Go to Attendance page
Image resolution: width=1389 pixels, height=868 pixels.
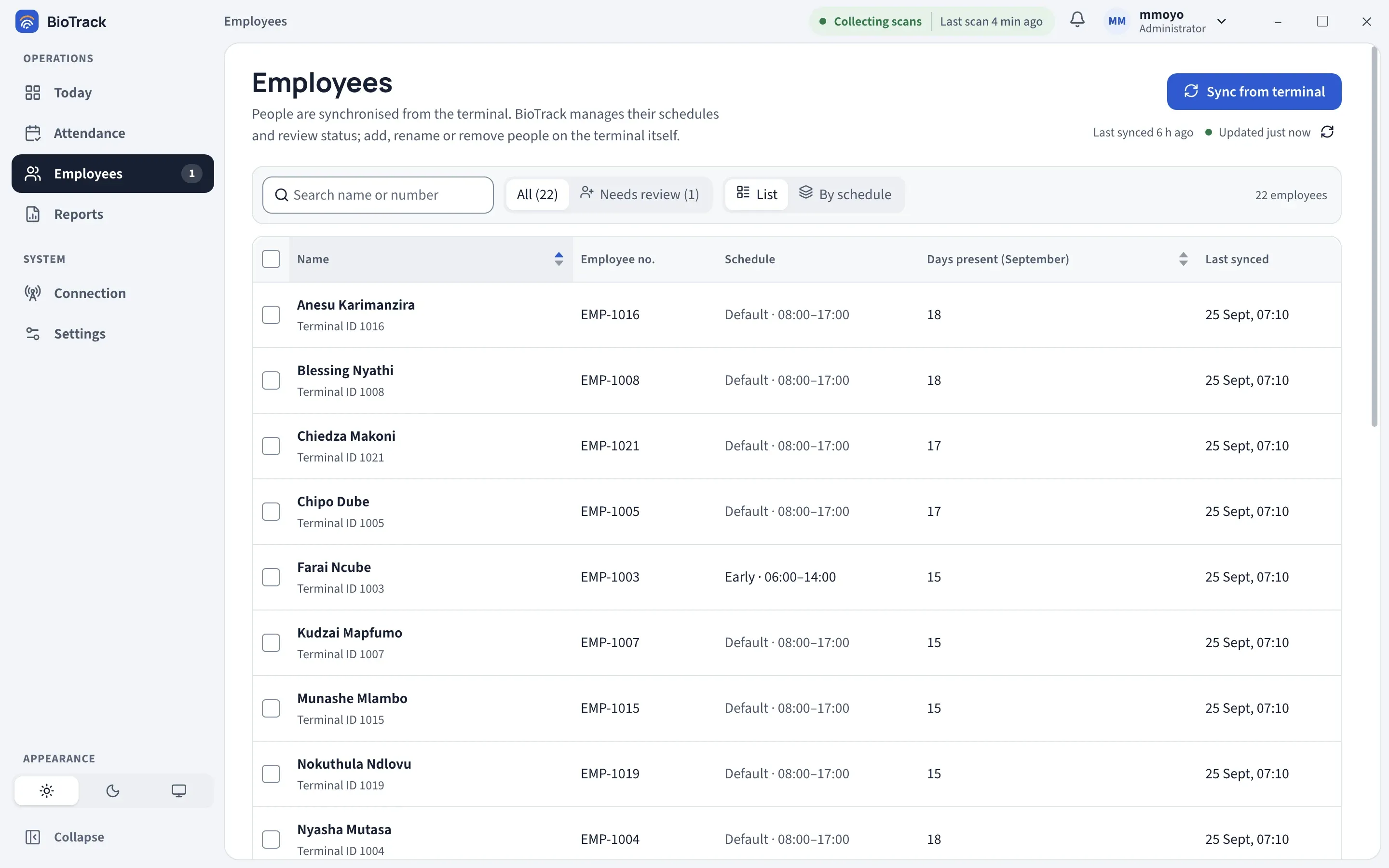pyautogui.click(x=112, y=133)
